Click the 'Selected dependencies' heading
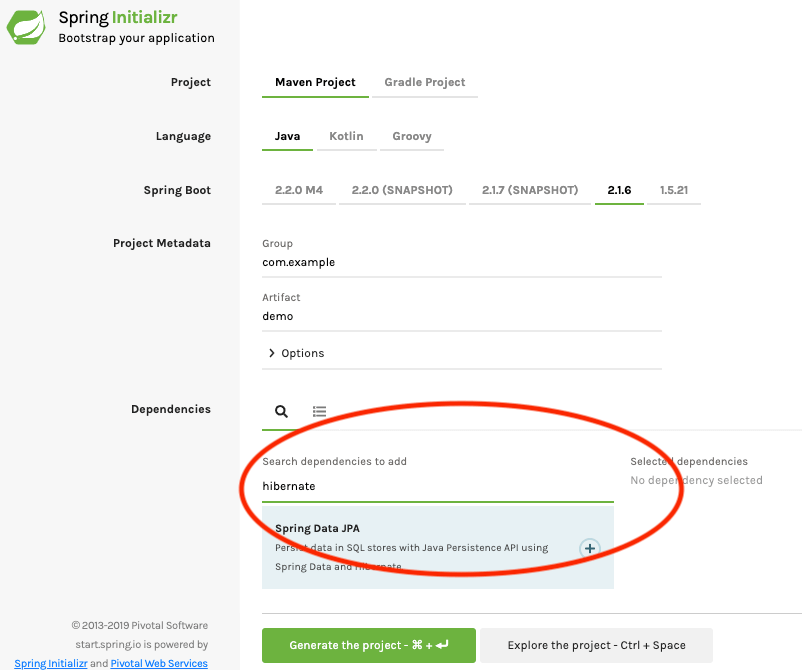 pos(688,461)
